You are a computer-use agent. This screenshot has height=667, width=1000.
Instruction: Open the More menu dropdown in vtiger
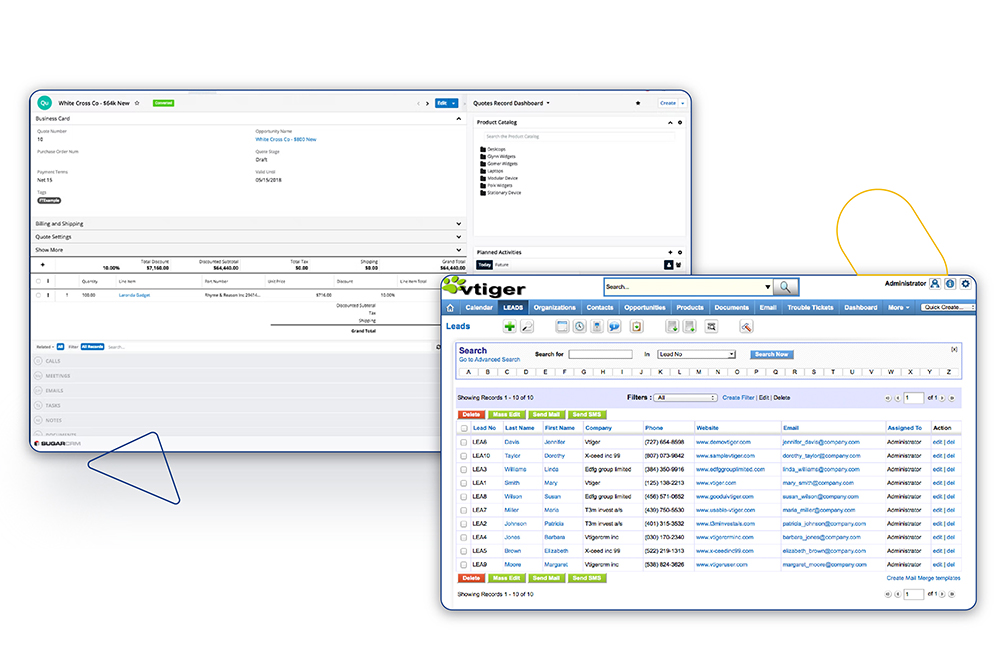[899, 307]
